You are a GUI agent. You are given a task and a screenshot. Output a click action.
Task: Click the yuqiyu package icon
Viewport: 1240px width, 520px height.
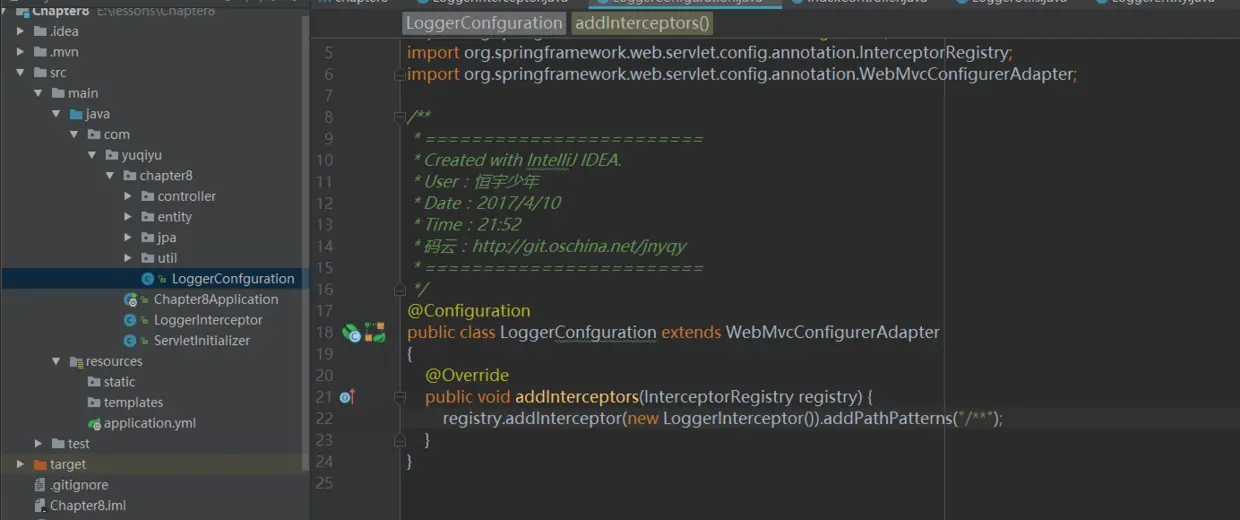coord(112,155)
